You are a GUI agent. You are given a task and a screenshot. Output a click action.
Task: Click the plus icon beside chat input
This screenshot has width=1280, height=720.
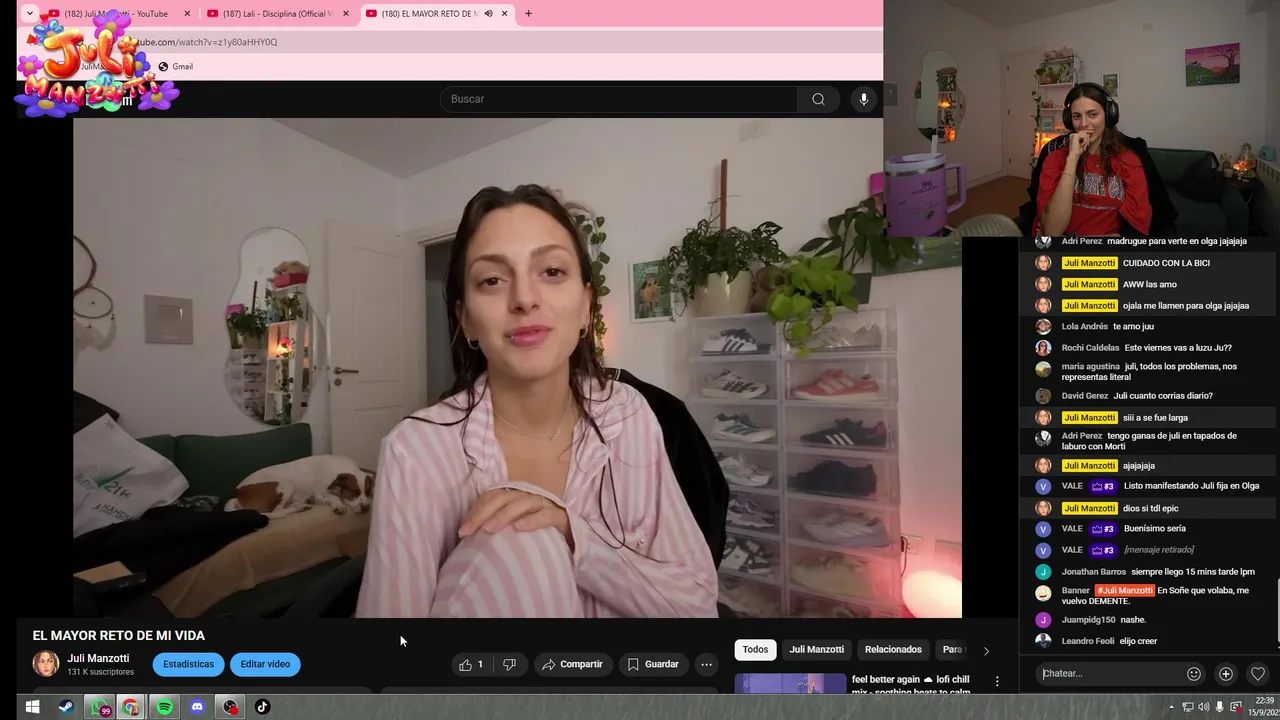click(x=1226, y=674)
